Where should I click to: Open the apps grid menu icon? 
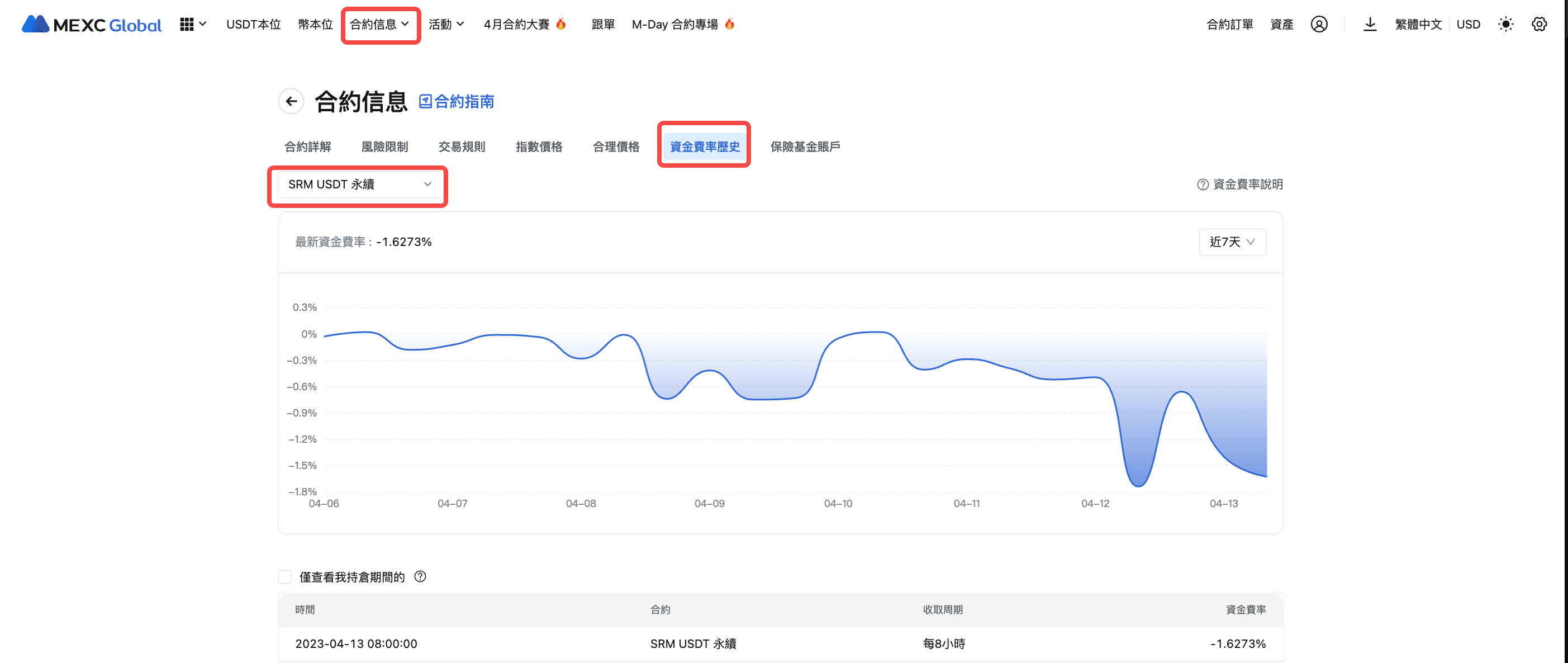click(187, 25)
